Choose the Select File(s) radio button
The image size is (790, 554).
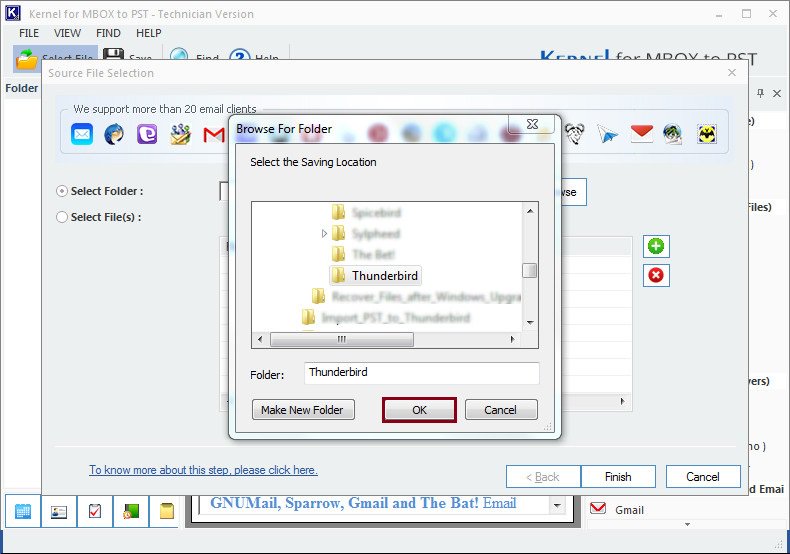point(61,217)
